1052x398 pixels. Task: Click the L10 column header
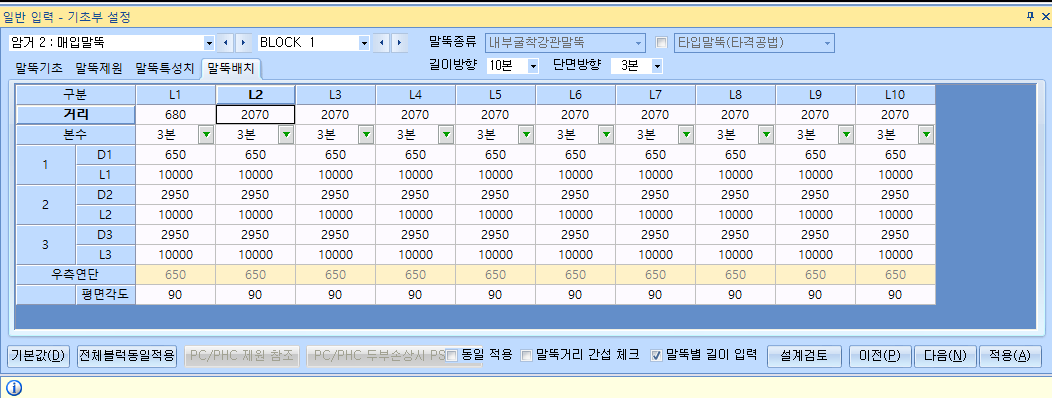point(895,95)
